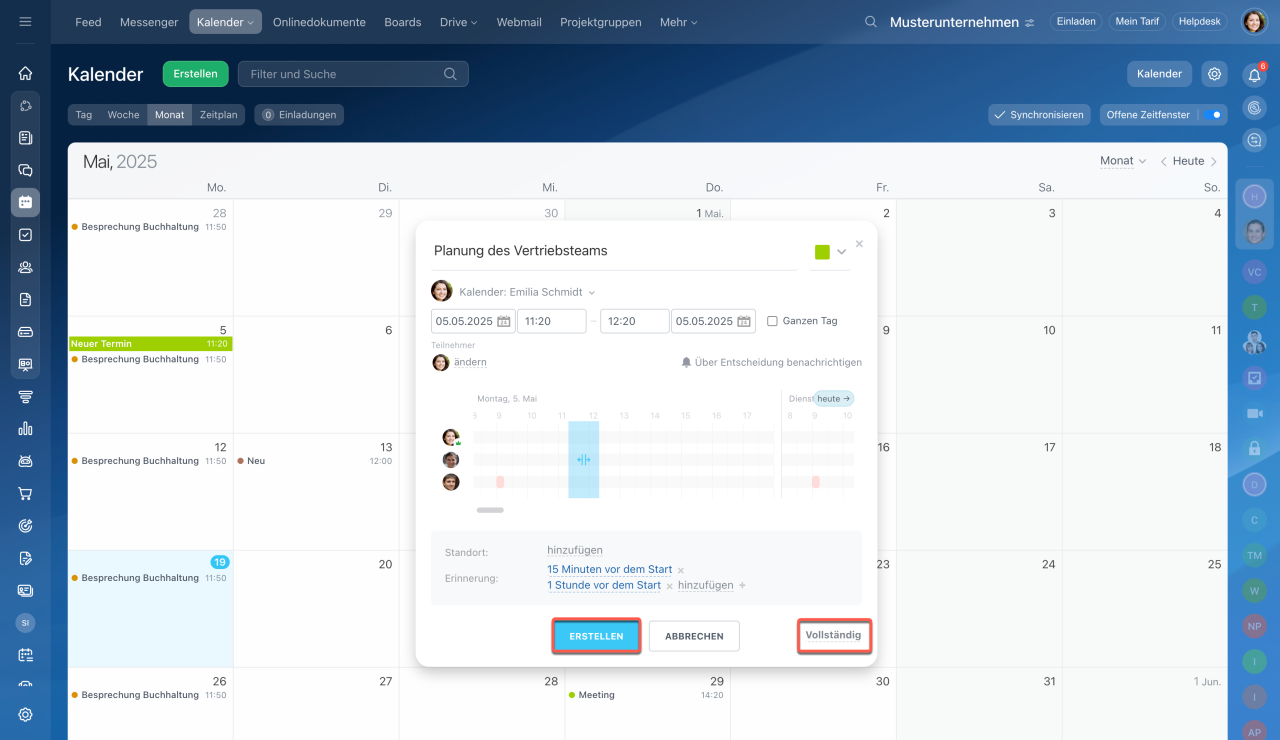This screenshot has height=740, width=1280.
Task: Toggle the Synchronisieren option
Action: click(1037, 115)
